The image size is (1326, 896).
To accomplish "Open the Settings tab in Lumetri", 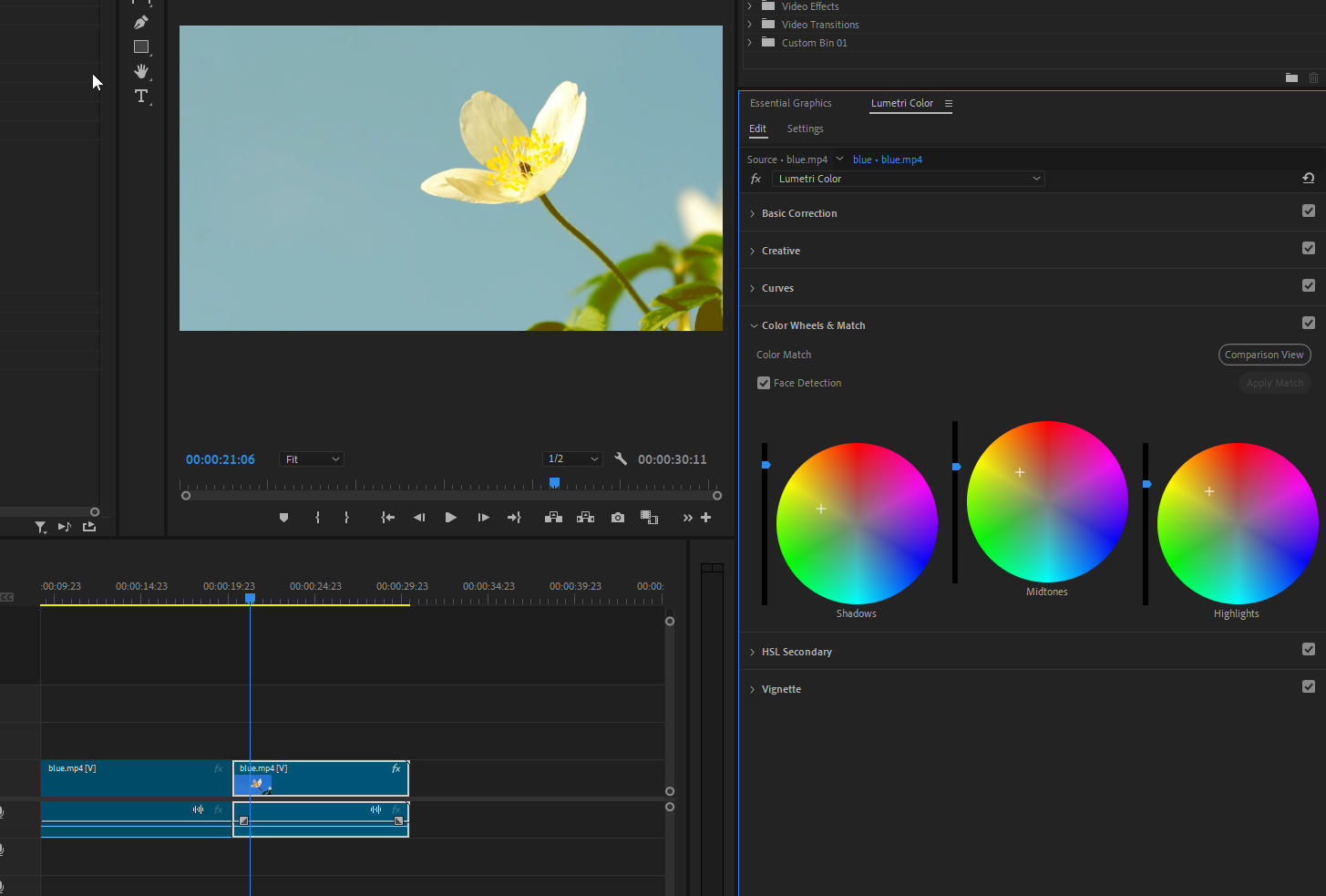I will point(805,129).
